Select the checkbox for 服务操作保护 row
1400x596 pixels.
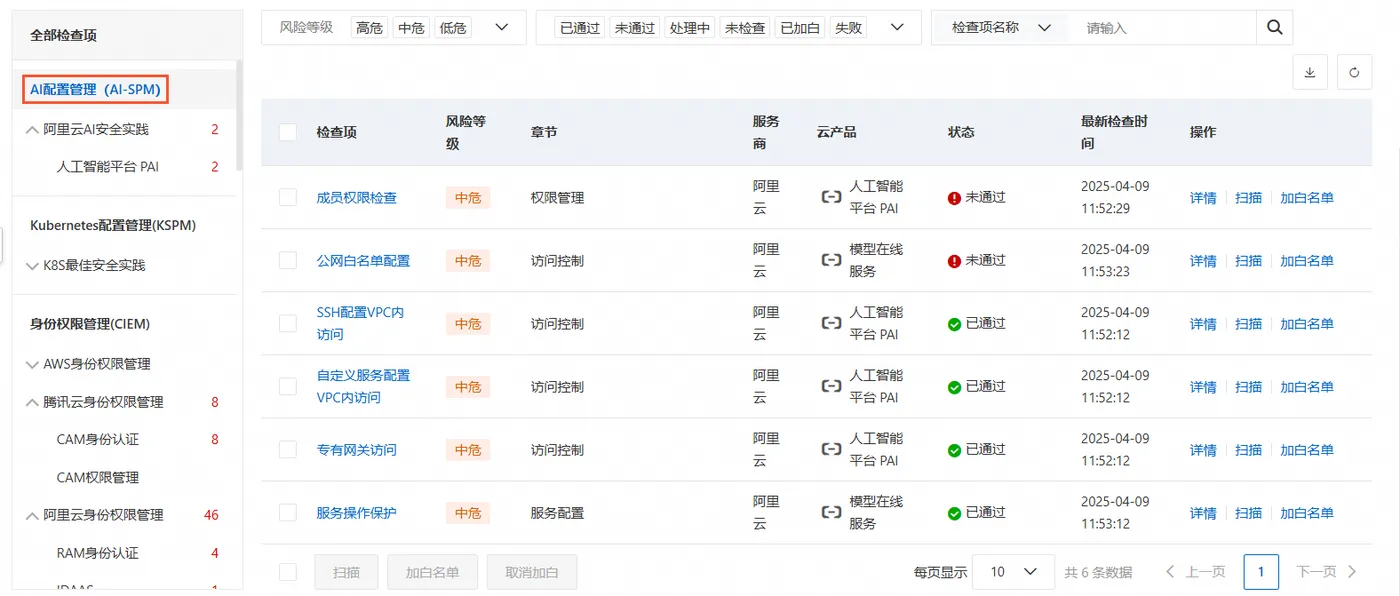click(288, 513)
